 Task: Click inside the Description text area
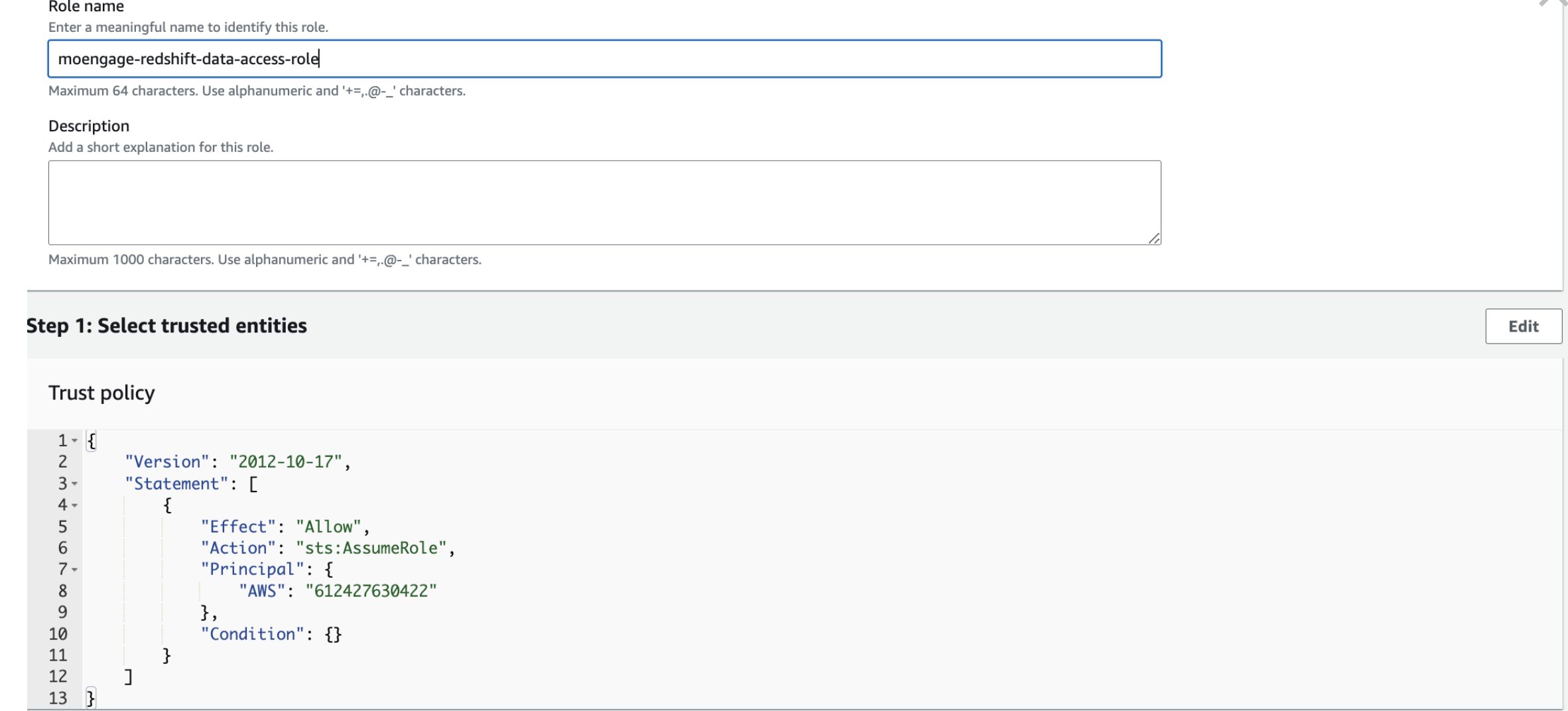pyautogui.click(x=604, y=202)
